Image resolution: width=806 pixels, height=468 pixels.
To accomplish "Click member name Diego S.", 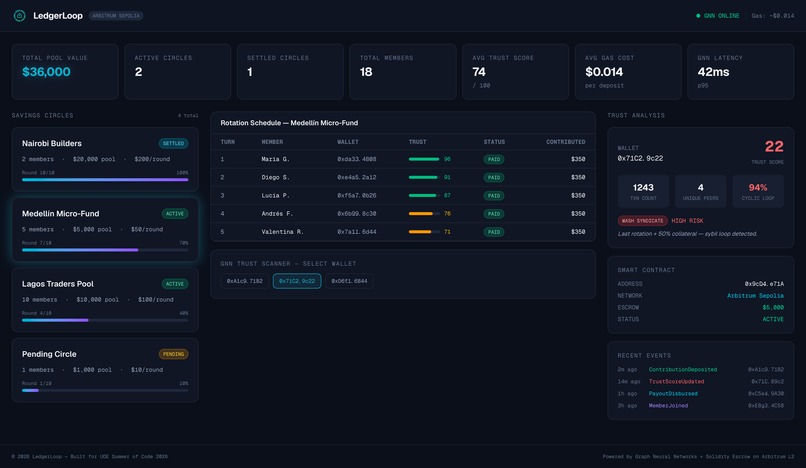I will (x=276, y=177).
